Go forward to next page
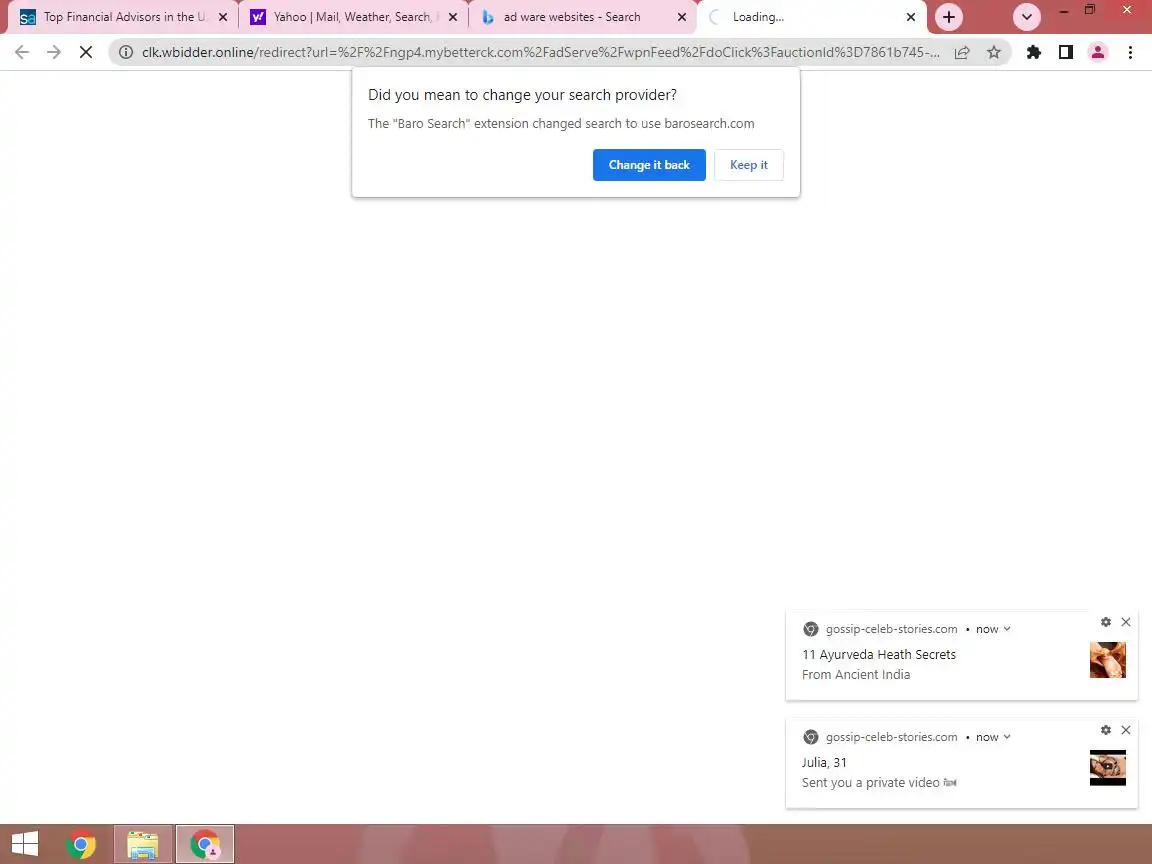This screenshot has width=1152, height=864. pyautogui.click(x=54, y=52)
